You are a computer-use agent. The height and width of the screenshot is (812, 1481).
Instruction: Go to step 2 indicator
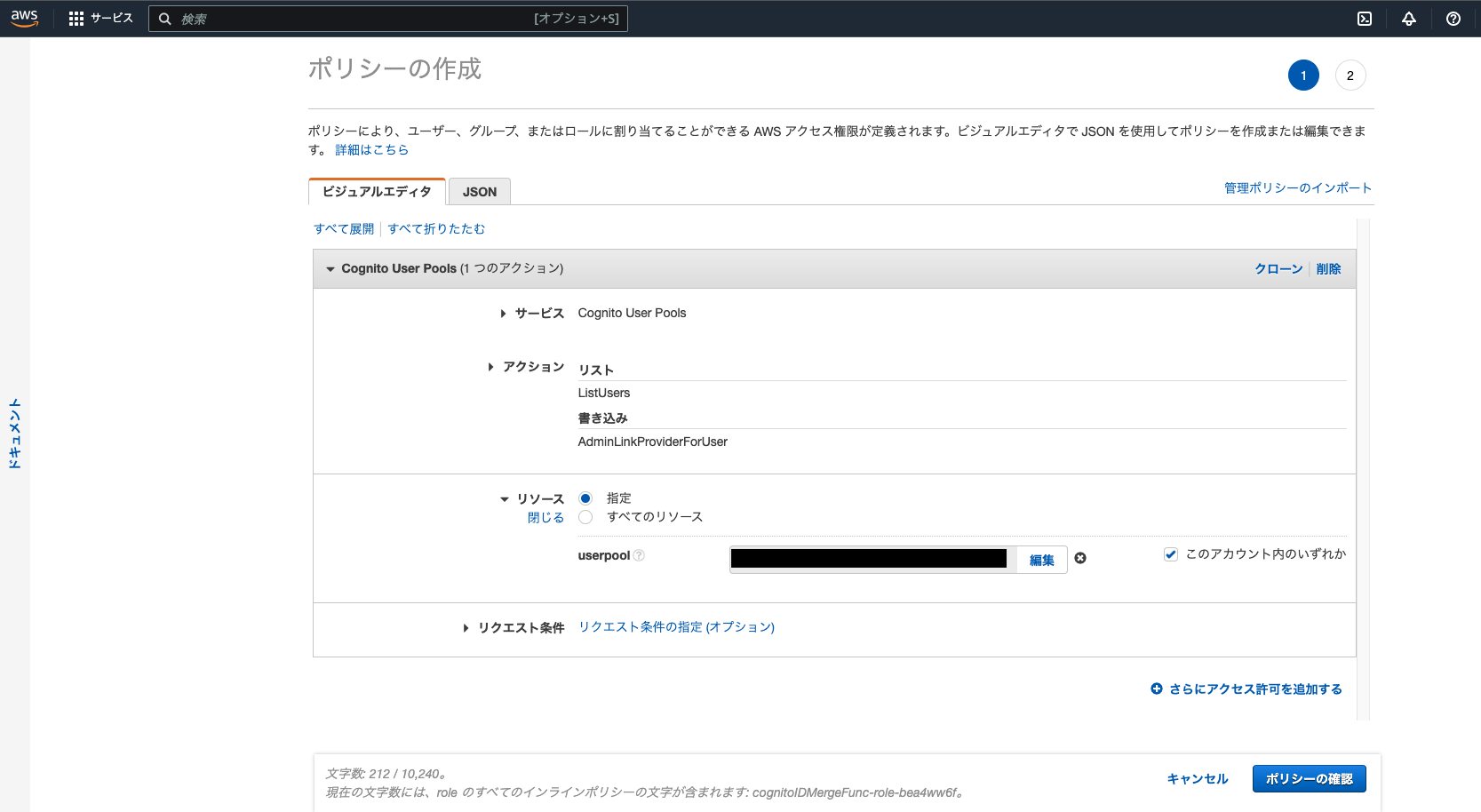tap(1350, 76)
